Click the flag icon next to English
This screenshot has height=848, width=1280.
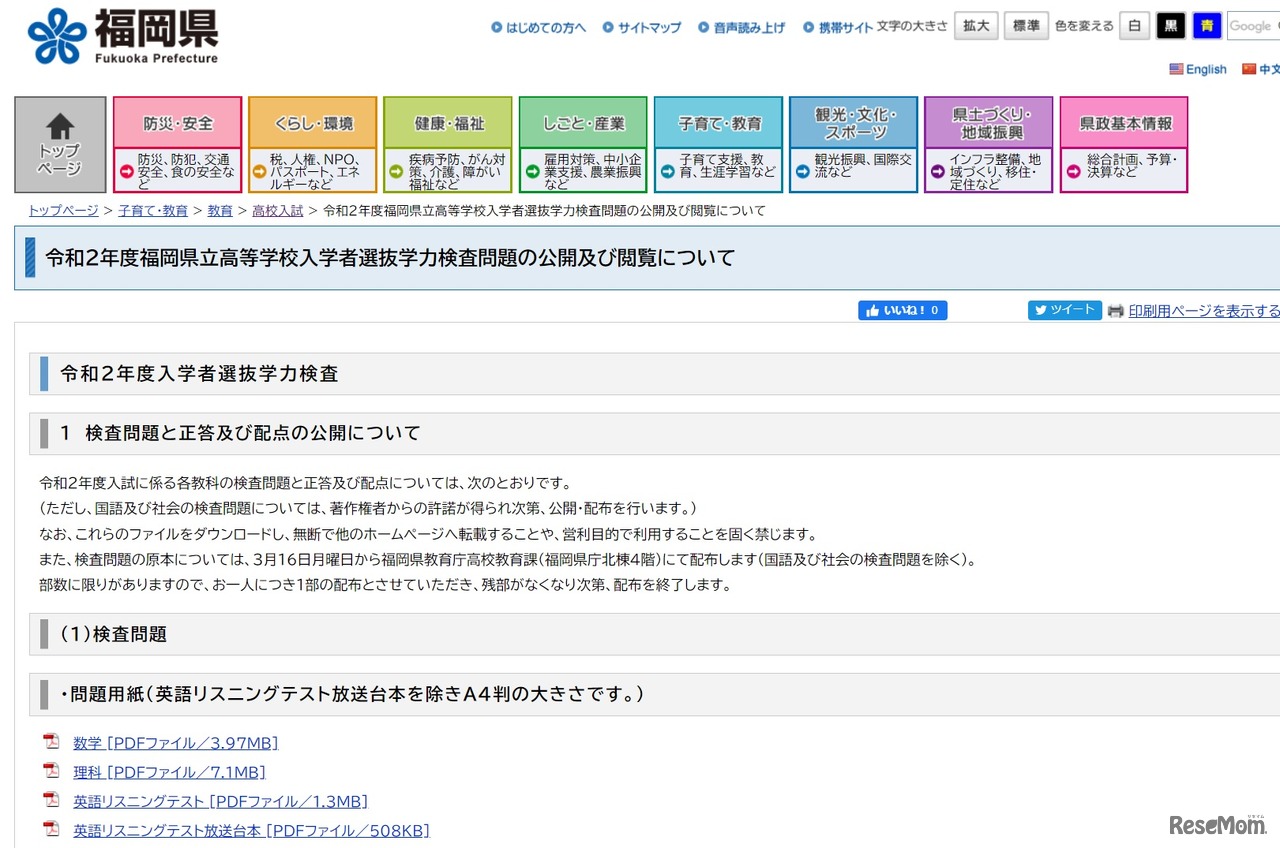1175,68
